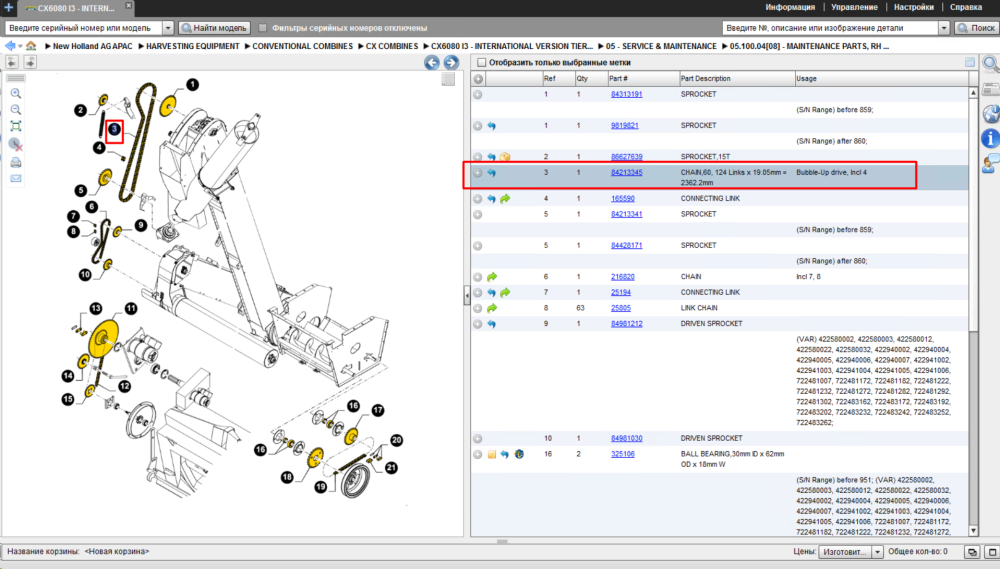
Task: Open breadcrumb history dropdown beside back arrow
Action: click(x=20, y=47)
